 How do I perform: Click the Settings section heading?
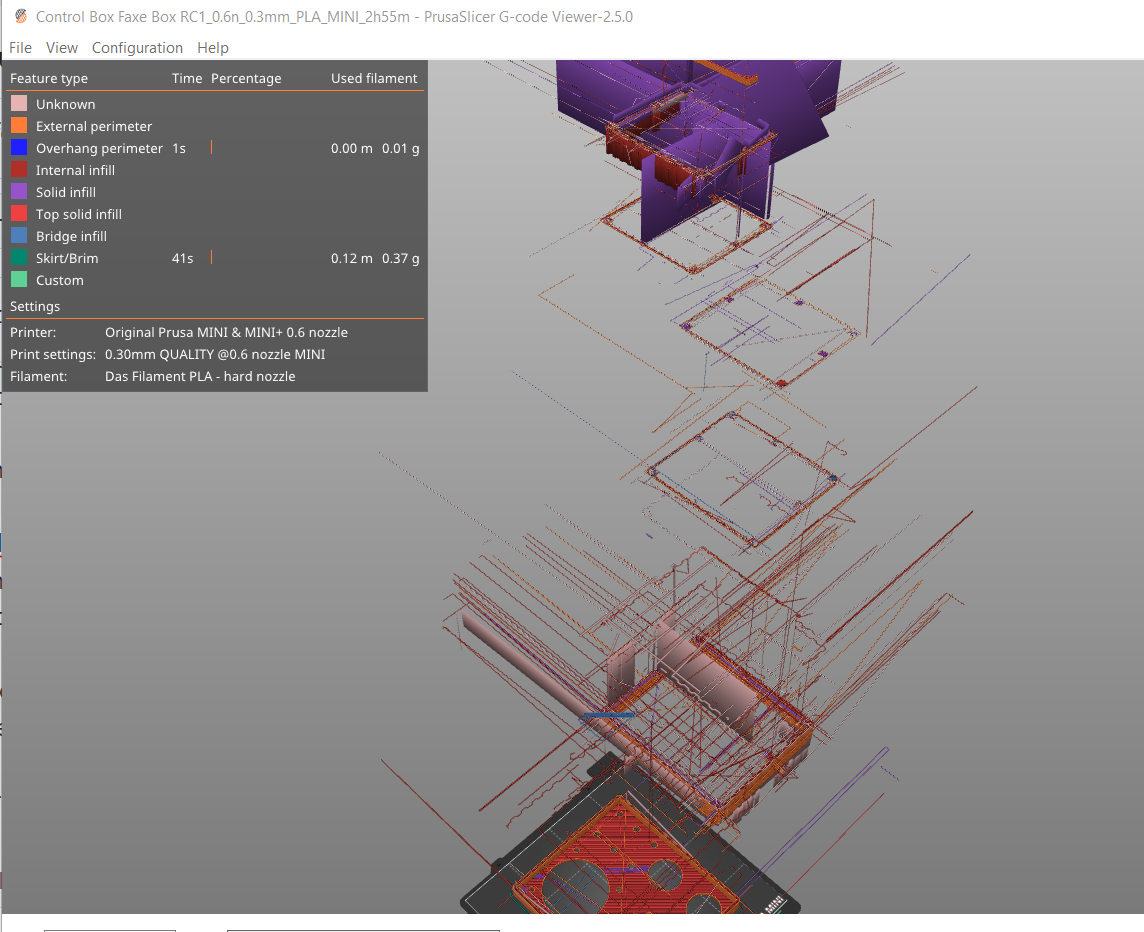click(35, 306)
